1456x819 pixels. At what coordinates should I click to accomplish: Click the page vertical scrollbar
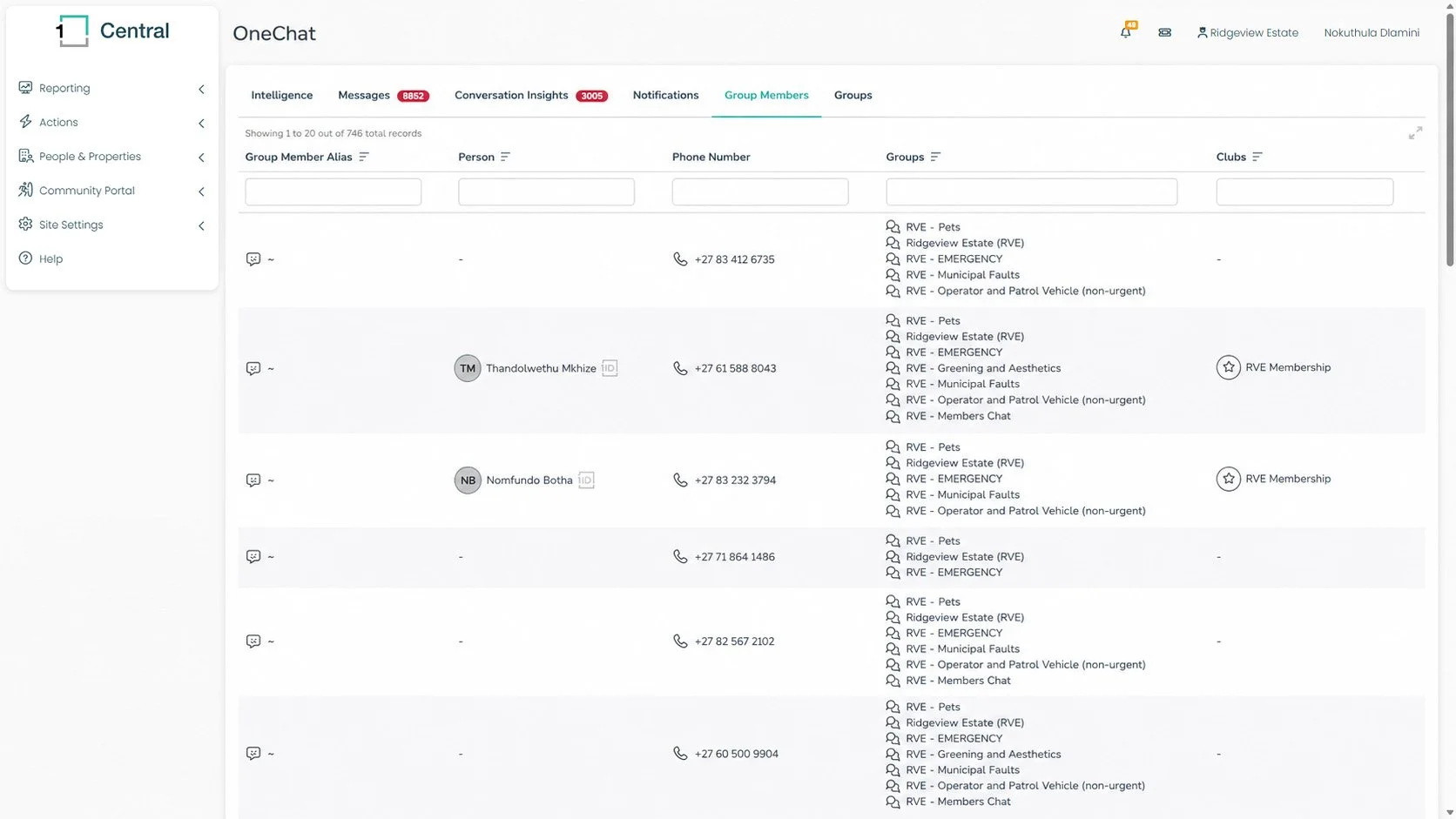pos(1449,139)
